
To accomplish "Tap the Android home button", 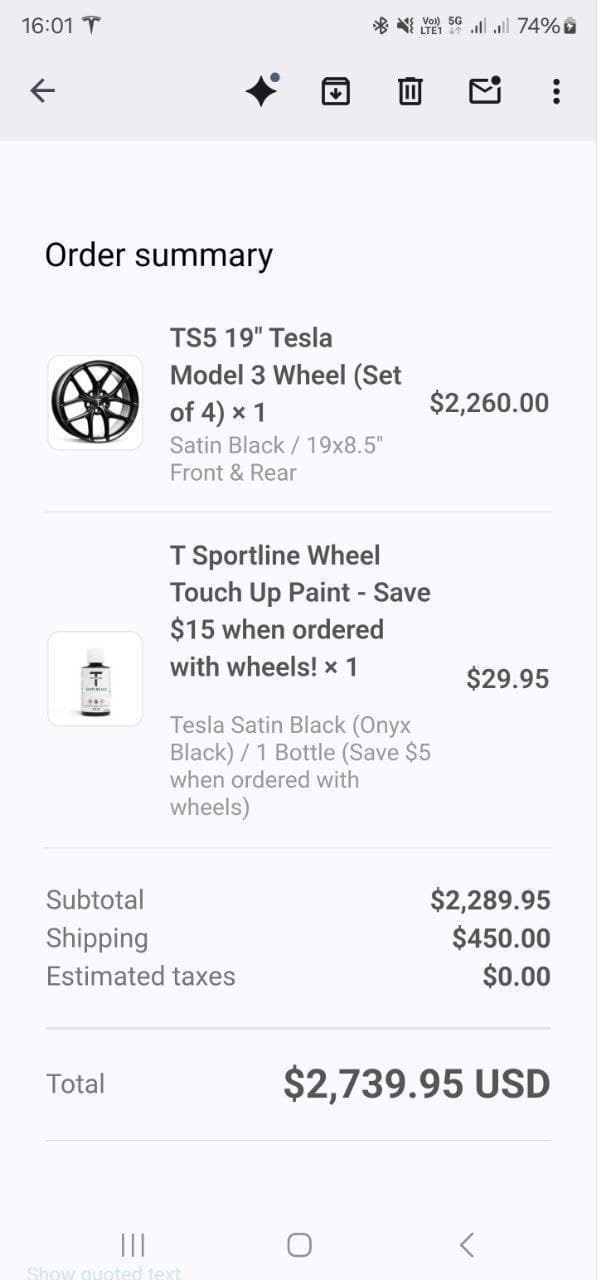I will tap(299, 1244).
